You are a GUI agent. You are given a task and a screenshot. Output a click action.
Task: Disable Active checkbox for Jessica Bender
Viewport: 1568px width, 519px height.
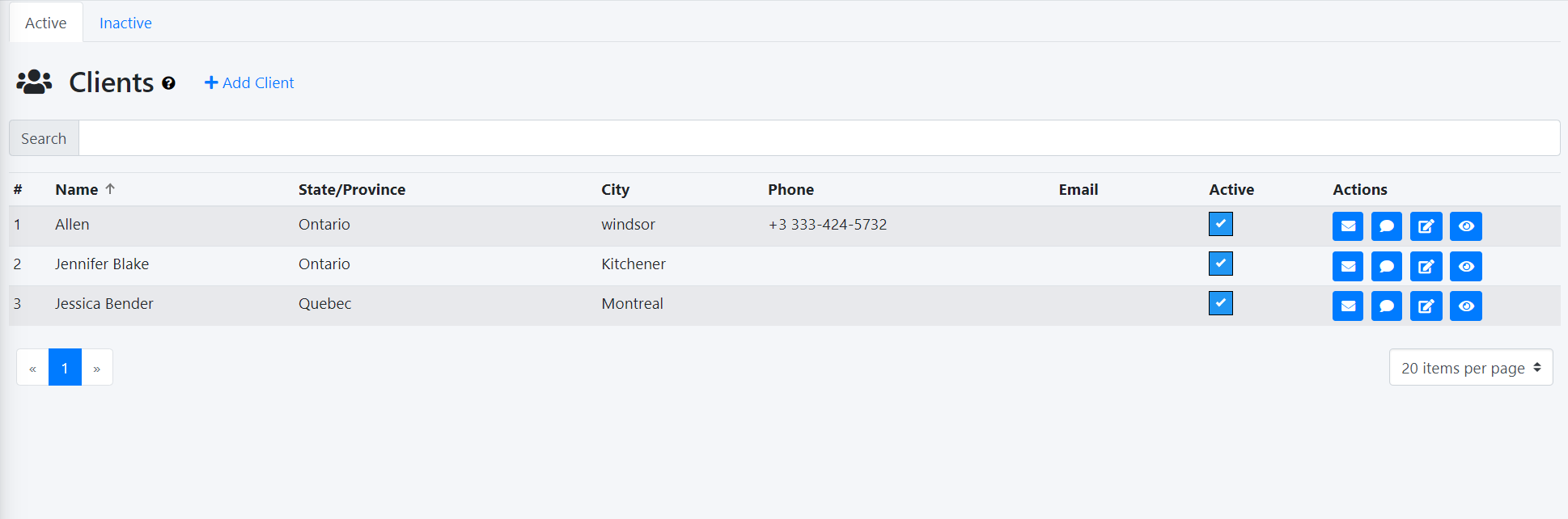click(1220, 303)
